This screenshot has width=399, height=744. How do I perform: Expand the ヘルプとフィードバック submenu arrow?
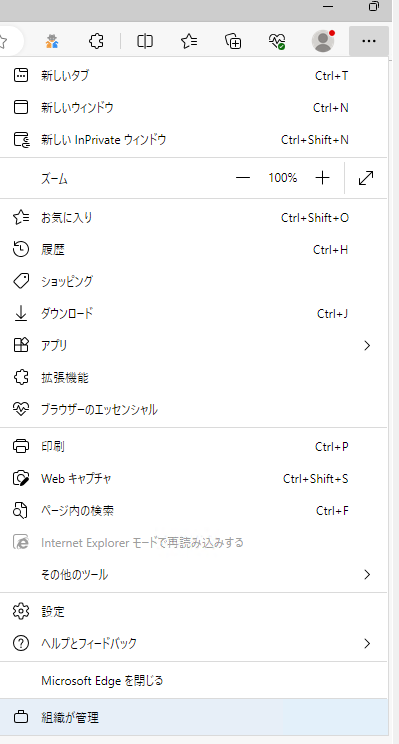coord(366,643)
